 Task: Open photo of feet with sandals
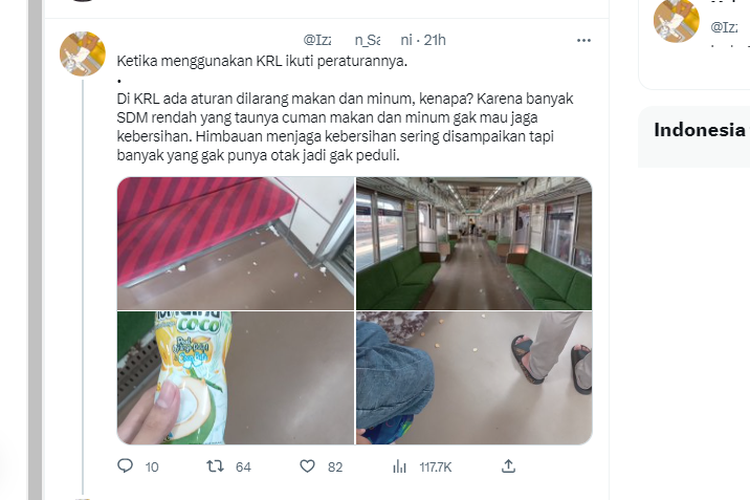click(x=474, y=378)
